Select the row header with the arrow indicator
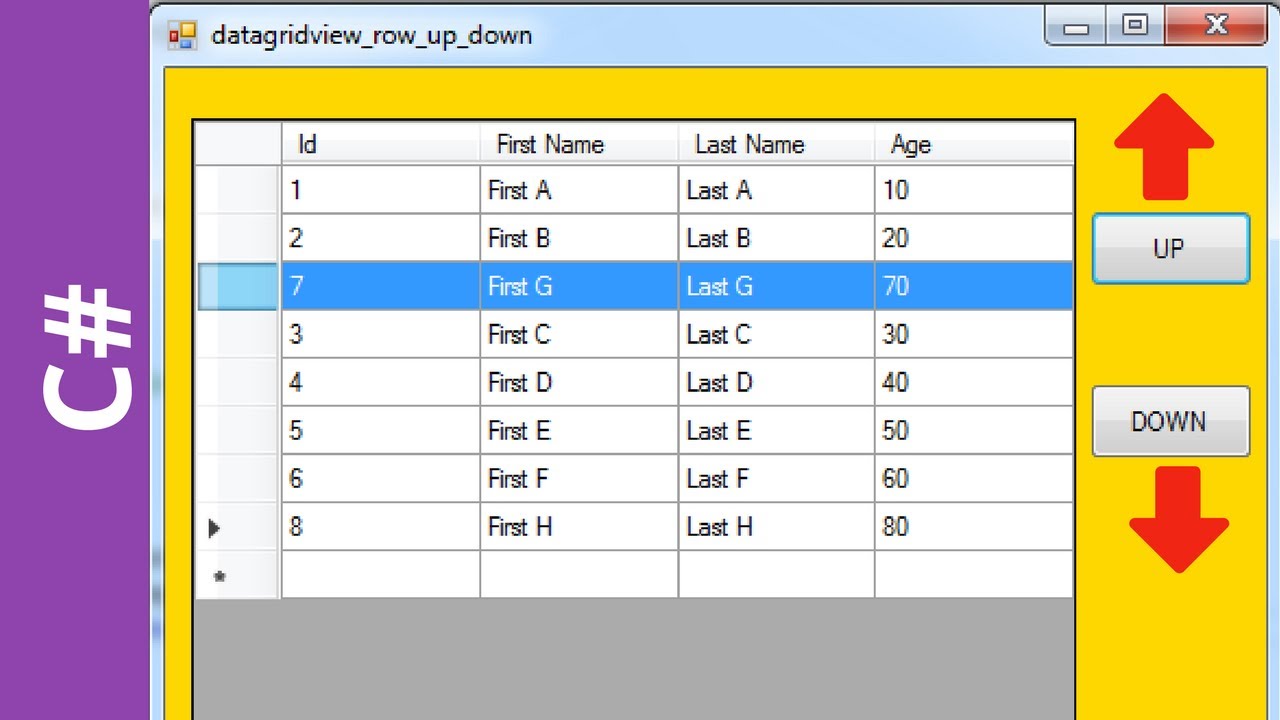 (238, 526)
